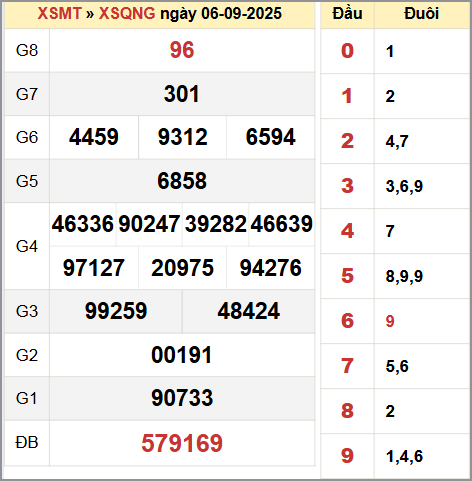Image resolution: width=472 pixels, height=481 pixels.
Task: Click the G1 number 90733
Action: pos(182,398)
